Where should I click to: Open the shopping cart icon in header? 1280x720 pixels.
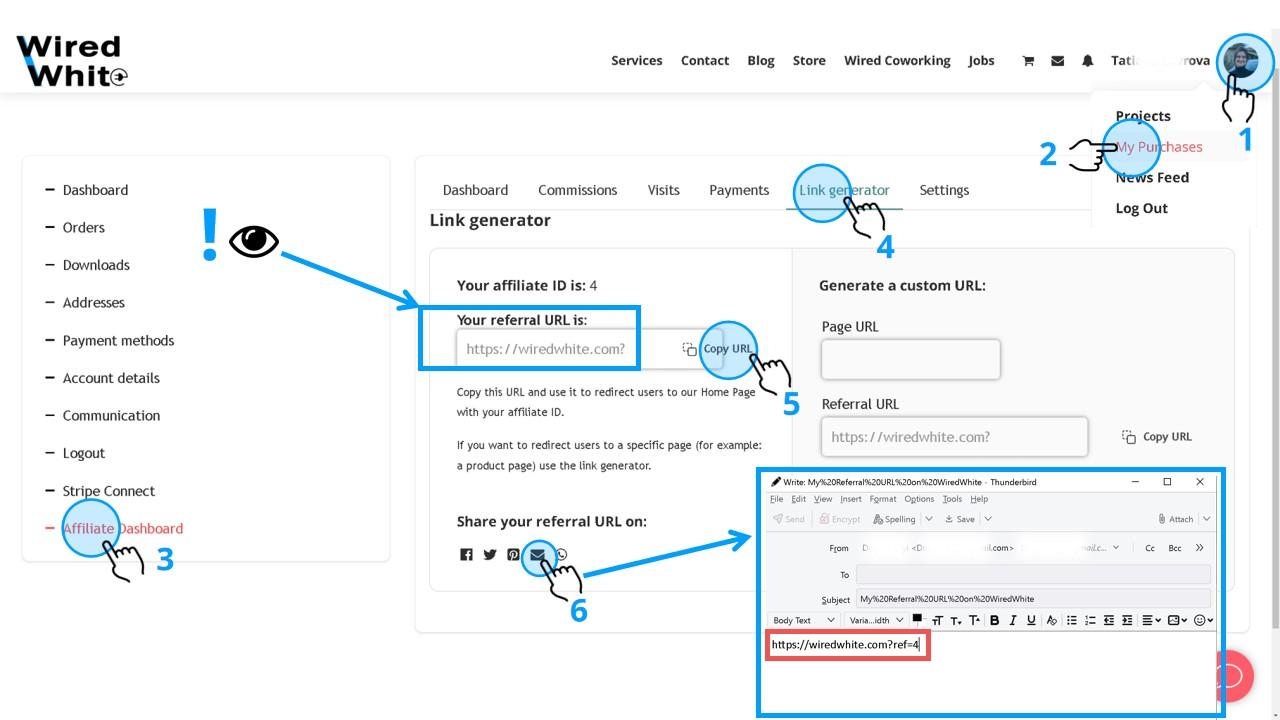coord(1027,61)
